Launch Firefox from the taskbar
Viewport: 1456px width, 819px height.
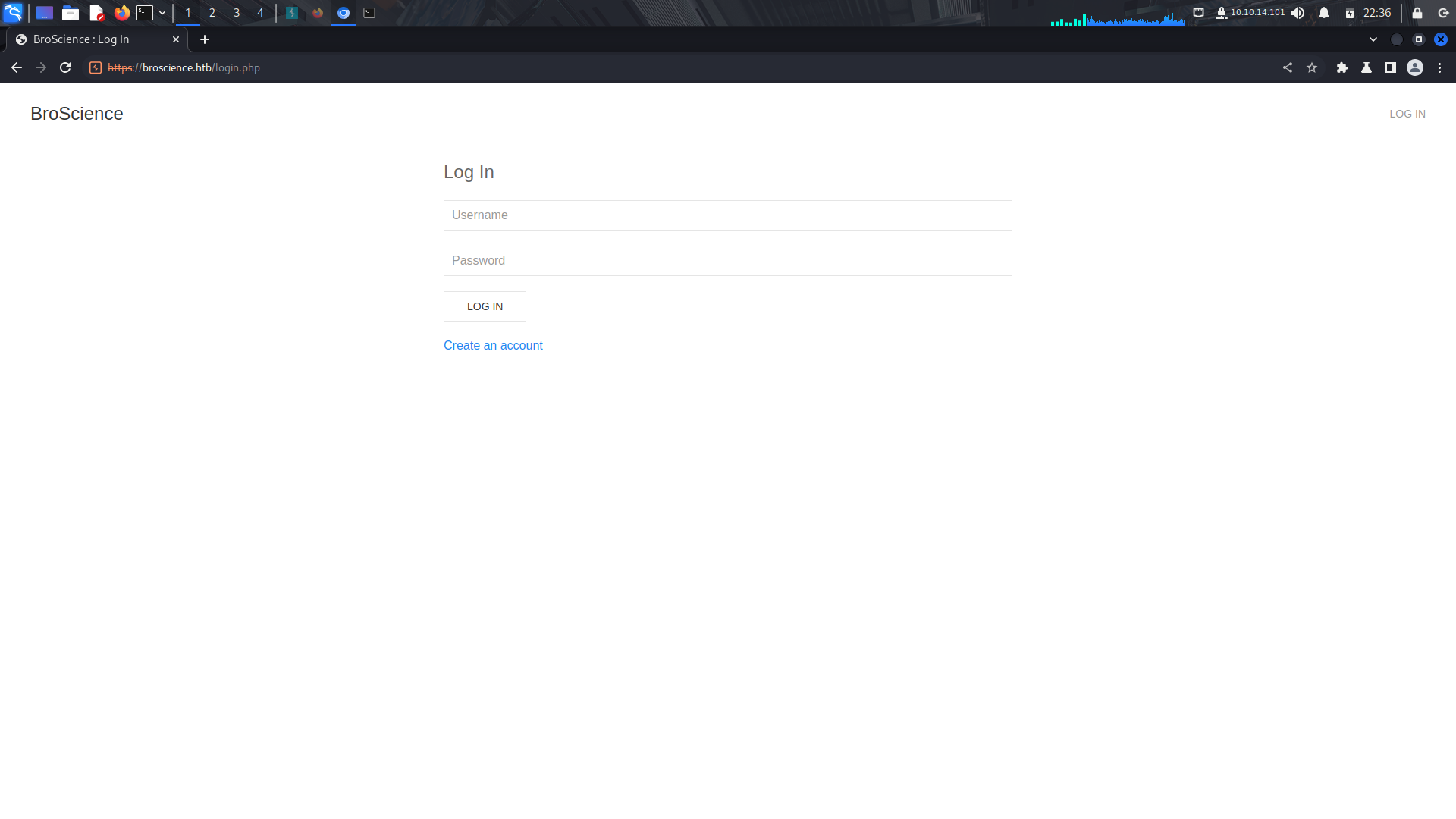coord(121,13)
